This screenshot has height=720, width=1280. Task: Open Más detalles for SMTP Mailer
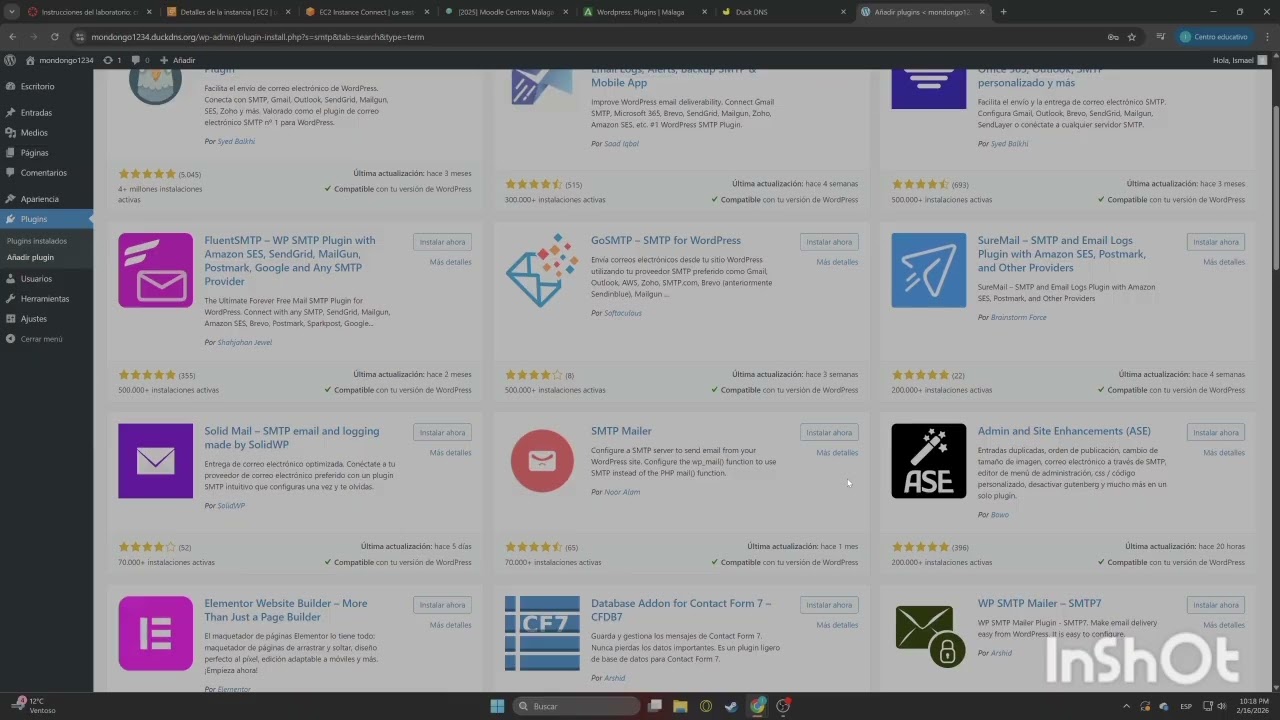(x=837, y=453)
